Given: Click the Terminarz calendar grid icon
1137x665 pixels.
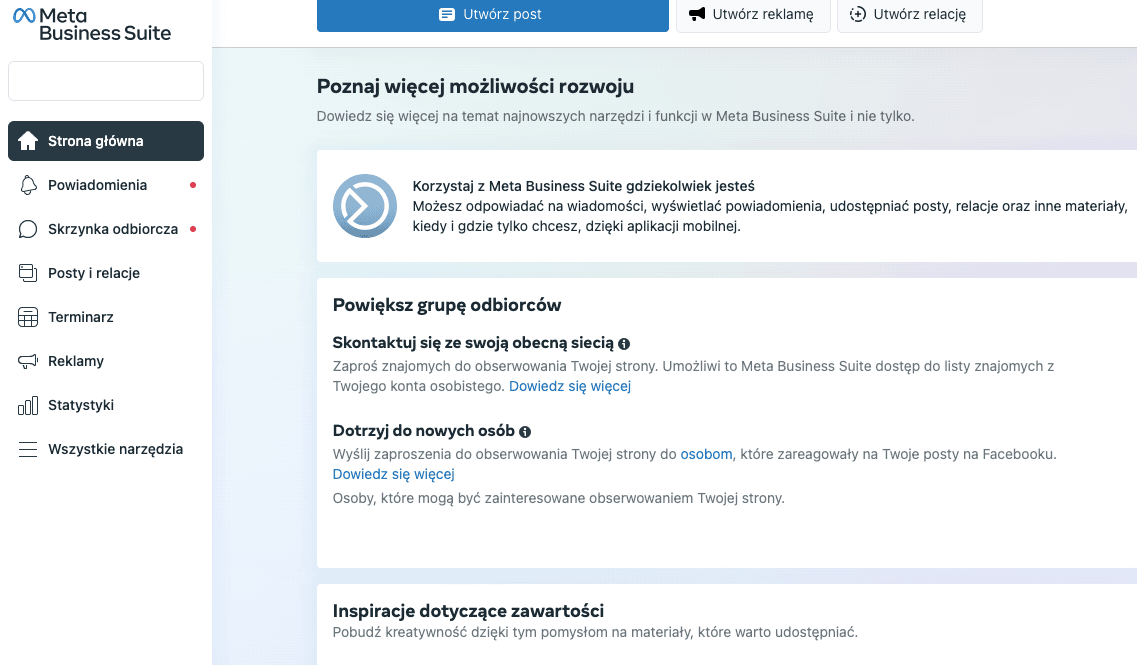Looking at the screenshot, I should [x=28, y=317].
